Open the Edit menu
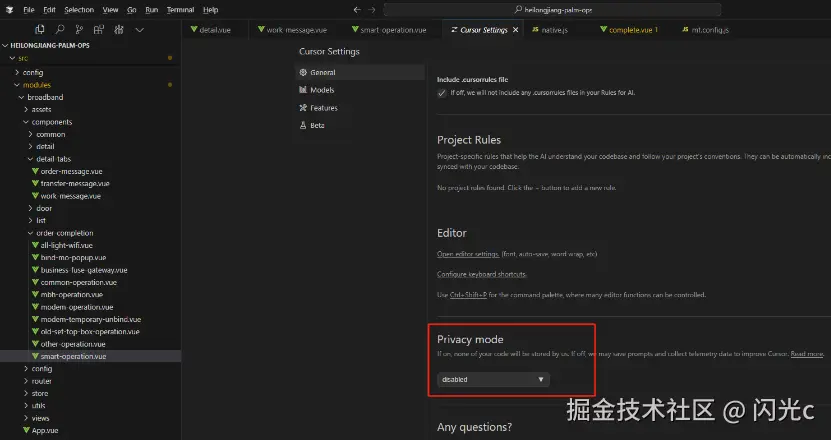831x440 pixels. [x=49, y=10]
